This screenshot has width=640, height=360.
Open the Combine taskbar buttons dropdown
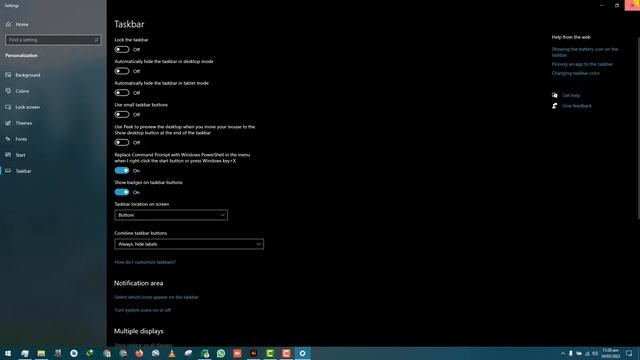pyautogui.click(x=189, y=244)
